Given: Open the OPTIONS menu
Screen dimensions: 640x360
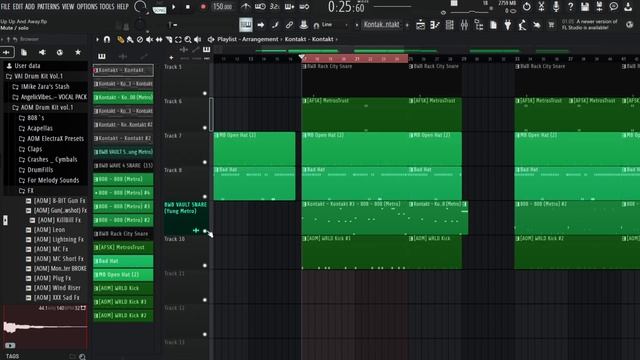Looking at the screenshot, I should [87, 7].
